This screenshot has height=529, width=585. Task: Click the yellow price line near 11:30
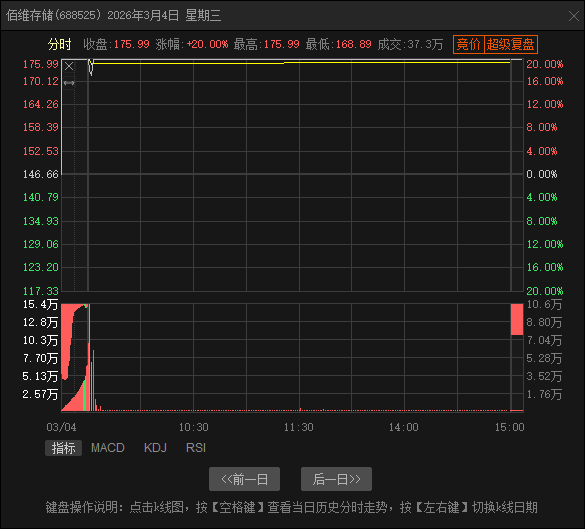click(299, 62)
